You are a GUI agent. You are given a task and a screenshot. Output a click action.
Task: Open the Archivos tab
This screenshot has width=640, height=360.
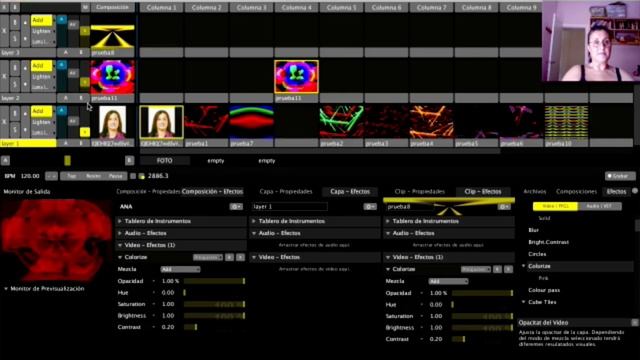tap(535, 191)
